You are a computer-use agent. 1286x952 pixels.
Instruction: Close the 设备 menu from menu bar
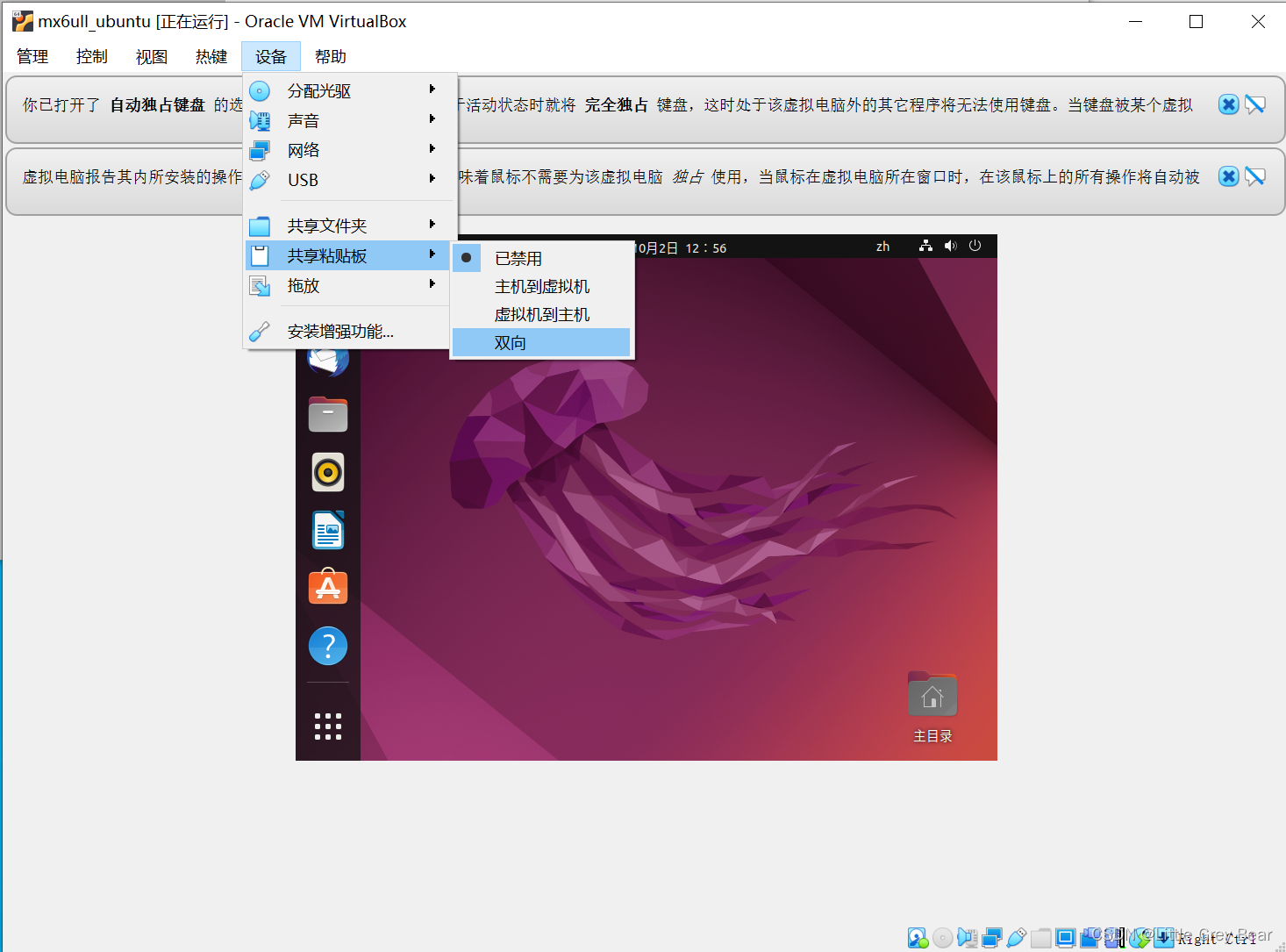click(271, 56)
